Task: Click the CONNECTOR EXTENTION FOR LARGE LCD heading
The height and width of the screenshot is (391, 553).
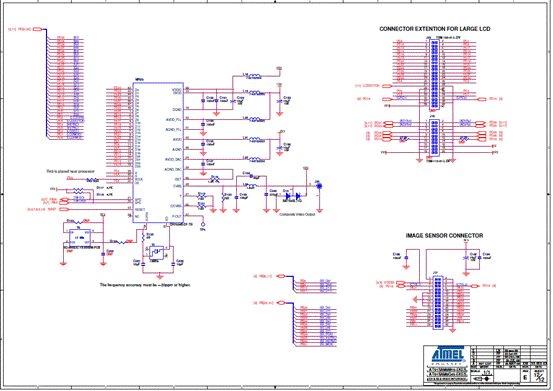Action: [434, 29]
